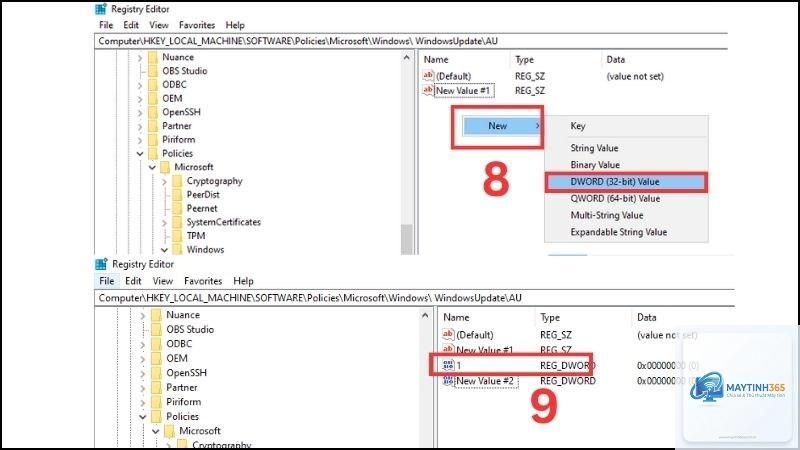Click Type column header in upper list
This screenshot has width=800, height=450.
click(x=524, y=60)
